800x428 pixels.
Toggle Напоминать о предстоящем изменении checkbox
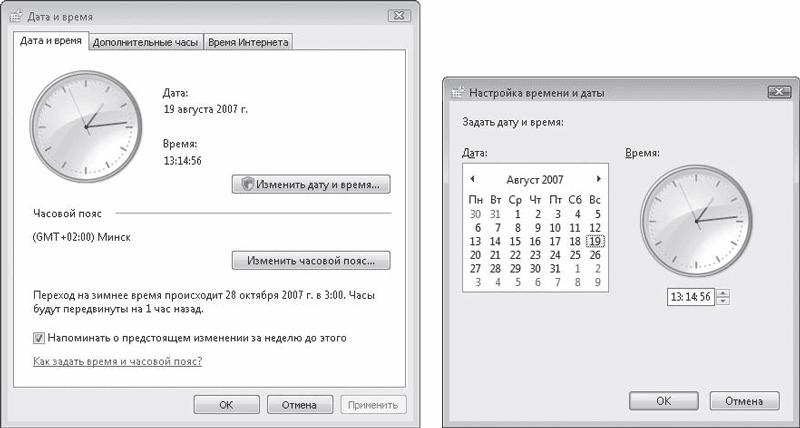click(39, 338)
